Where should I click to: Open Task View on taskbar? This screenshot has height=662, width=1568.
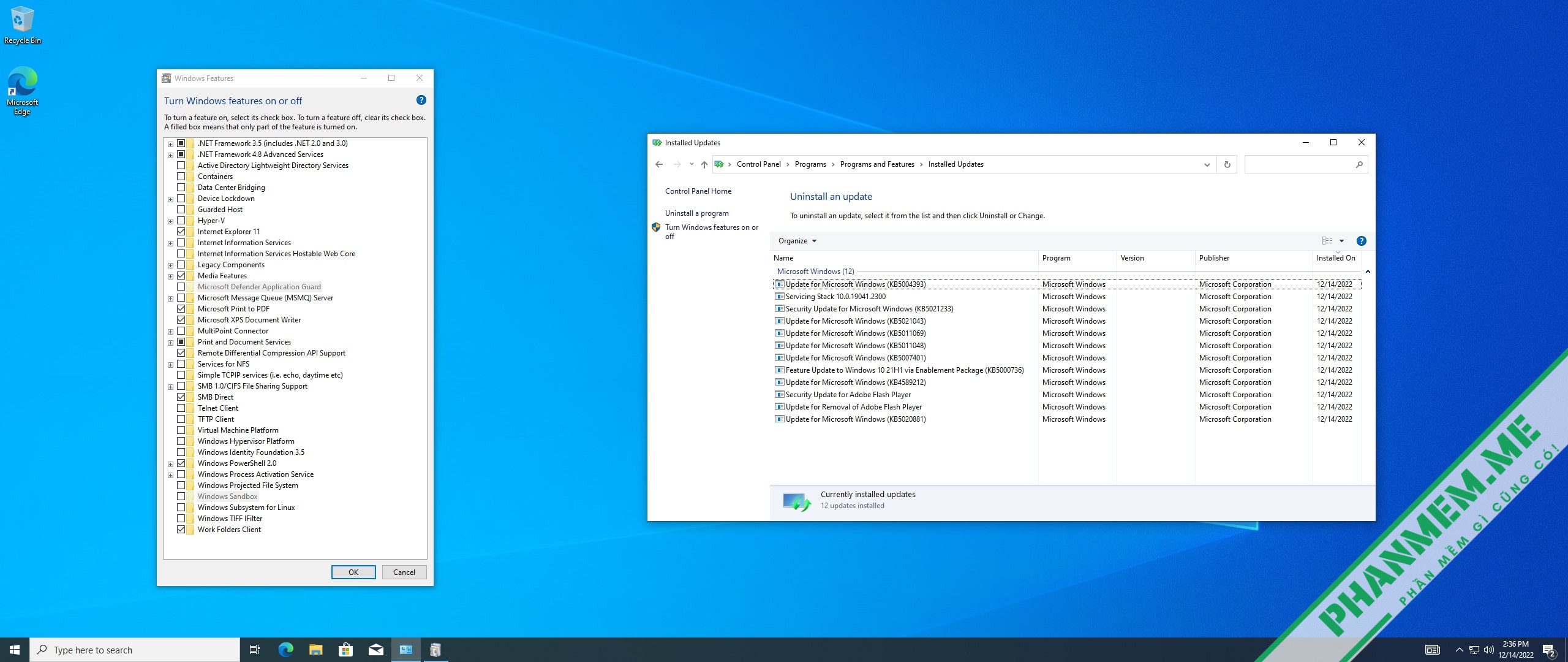[255, 650]
